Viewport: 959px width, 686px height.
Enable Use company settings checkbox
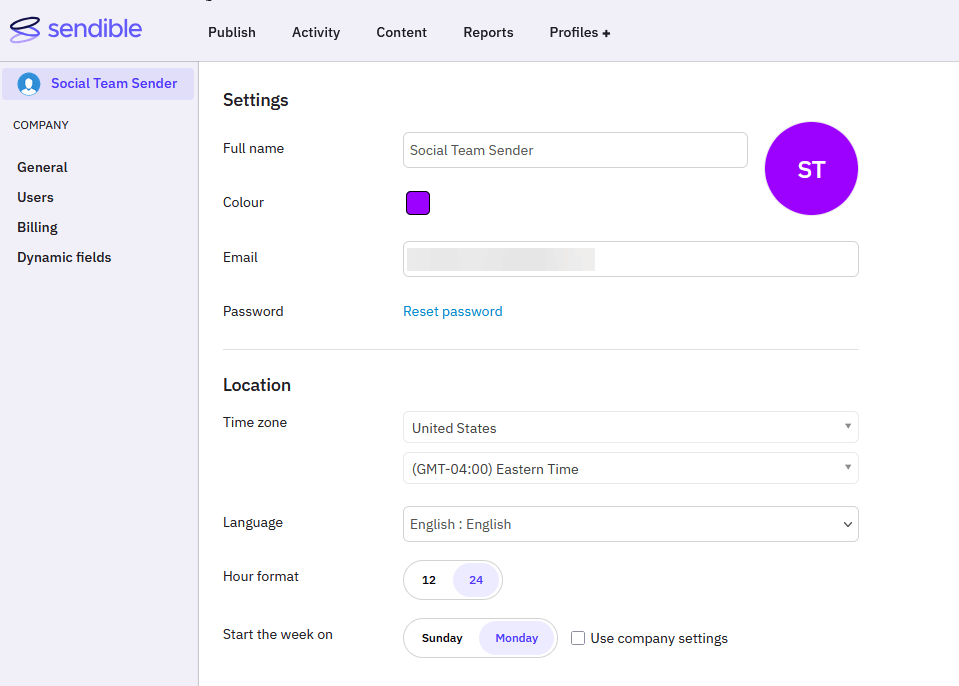tap(578, 638)
